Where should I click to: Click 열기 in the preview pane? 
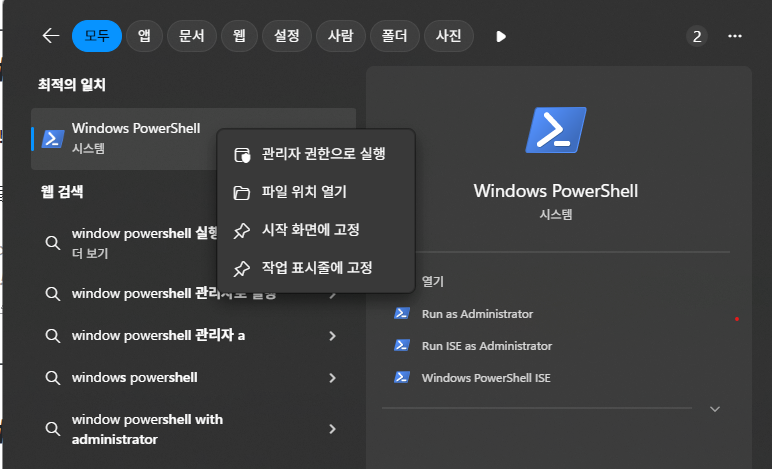(433, 281)
